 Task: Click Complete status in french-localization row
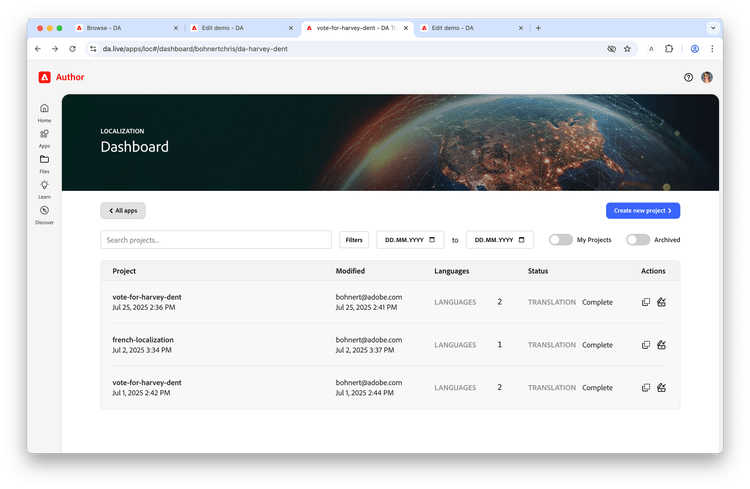[x=597, y=345]
